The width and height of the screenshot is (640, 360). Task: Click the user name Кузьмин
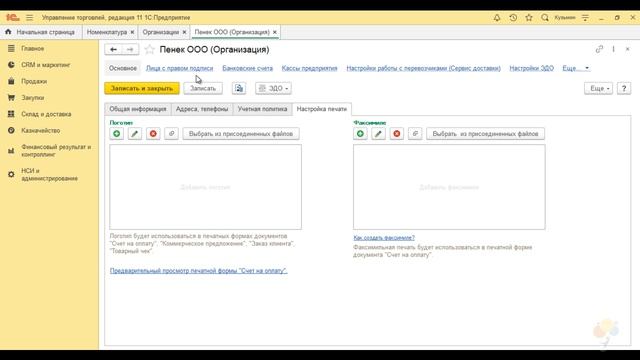(565, 18)
